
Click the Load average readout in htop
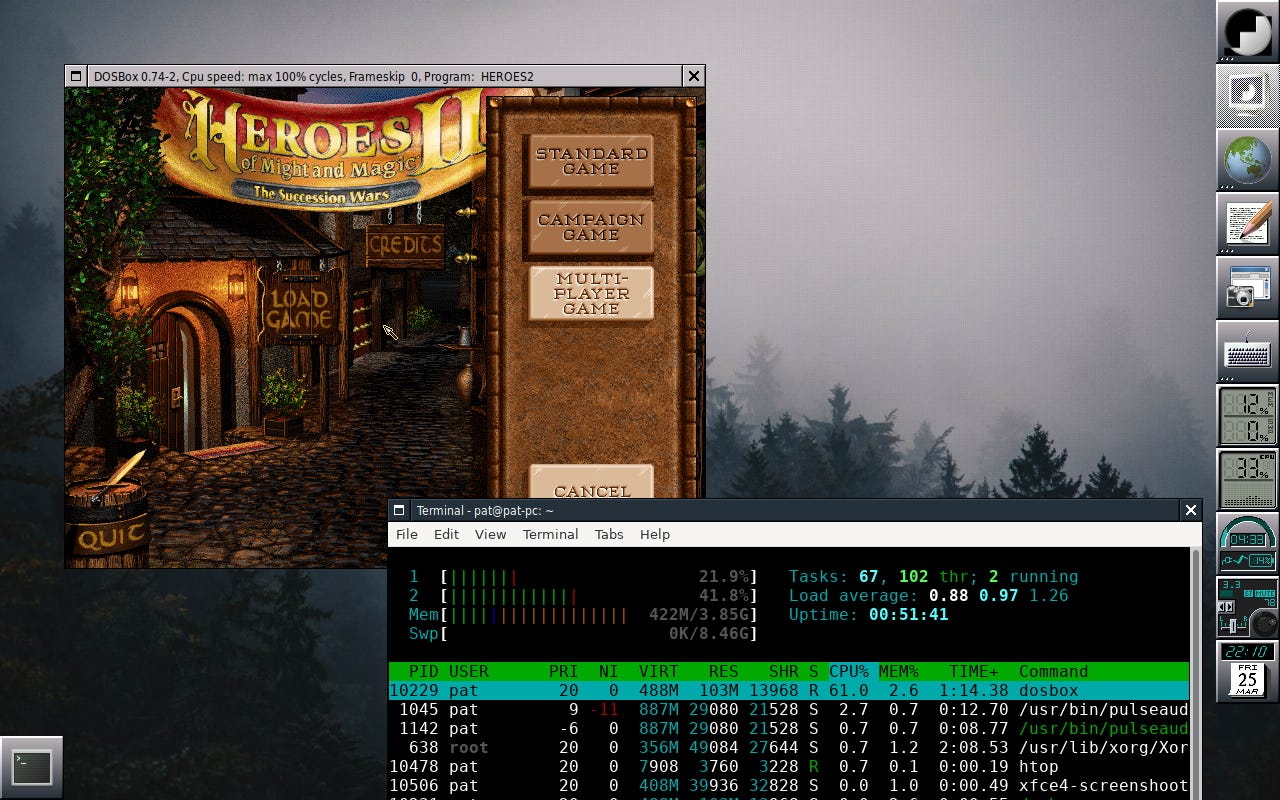pos(928,595)
